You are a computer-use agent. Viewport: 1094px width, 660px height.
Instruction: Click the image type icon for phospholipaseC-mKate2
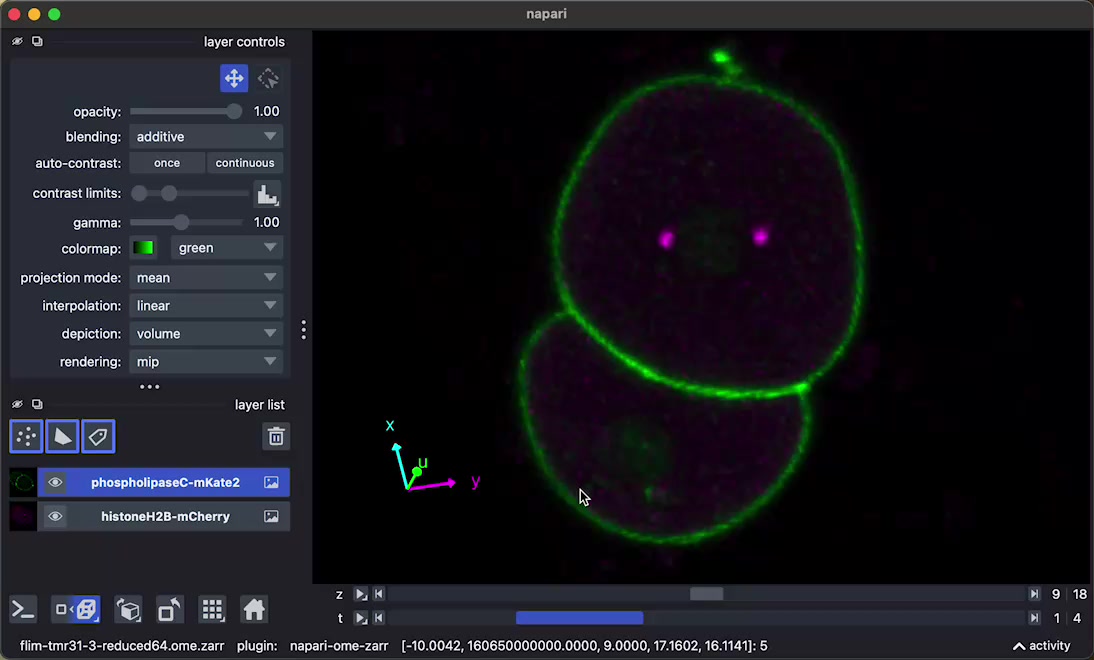pyautogui.click(x=271, y=482)
